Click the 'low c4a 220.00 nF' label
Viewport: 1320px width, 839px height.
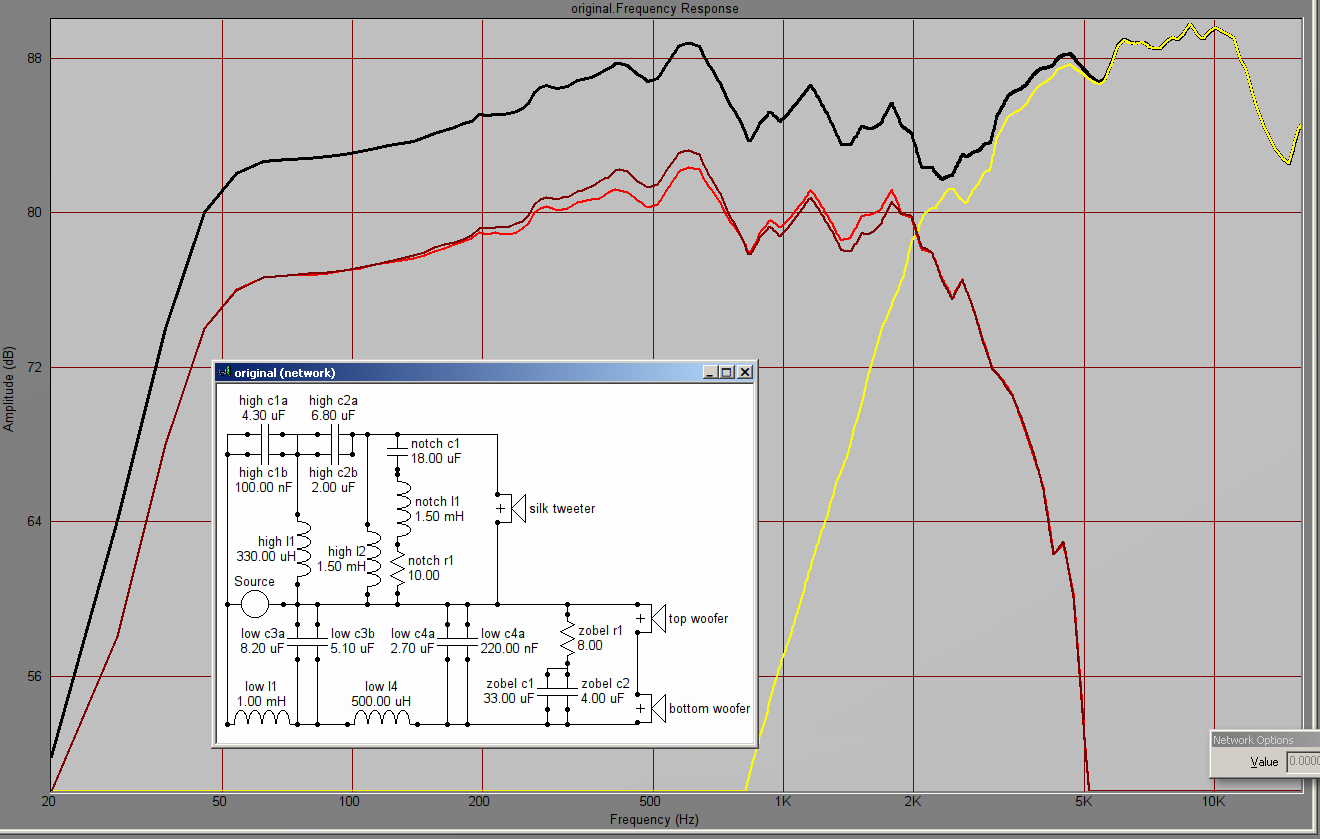[x=510, y=641]
